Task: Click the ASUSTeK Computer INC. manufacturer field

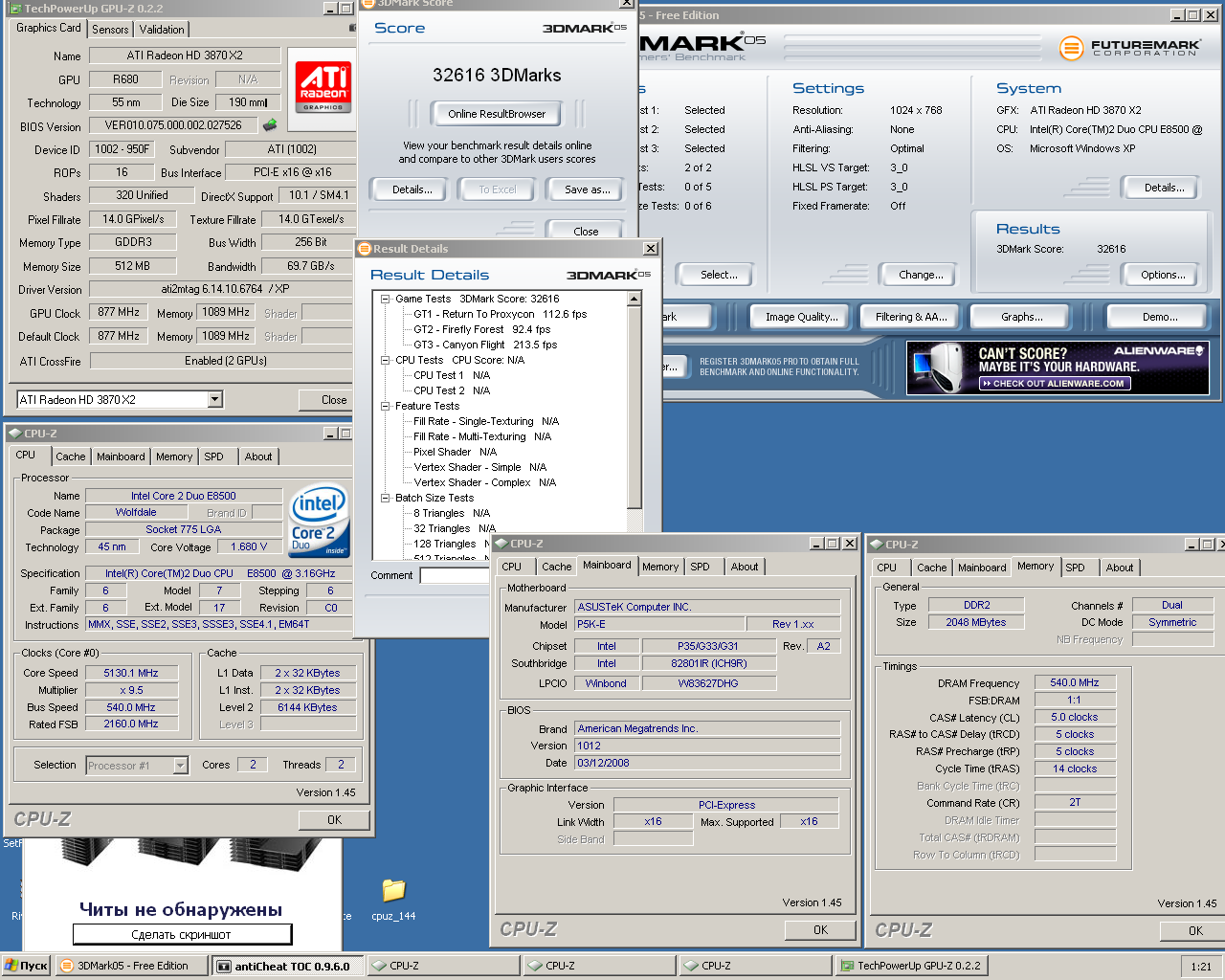Action: [707, 607]
